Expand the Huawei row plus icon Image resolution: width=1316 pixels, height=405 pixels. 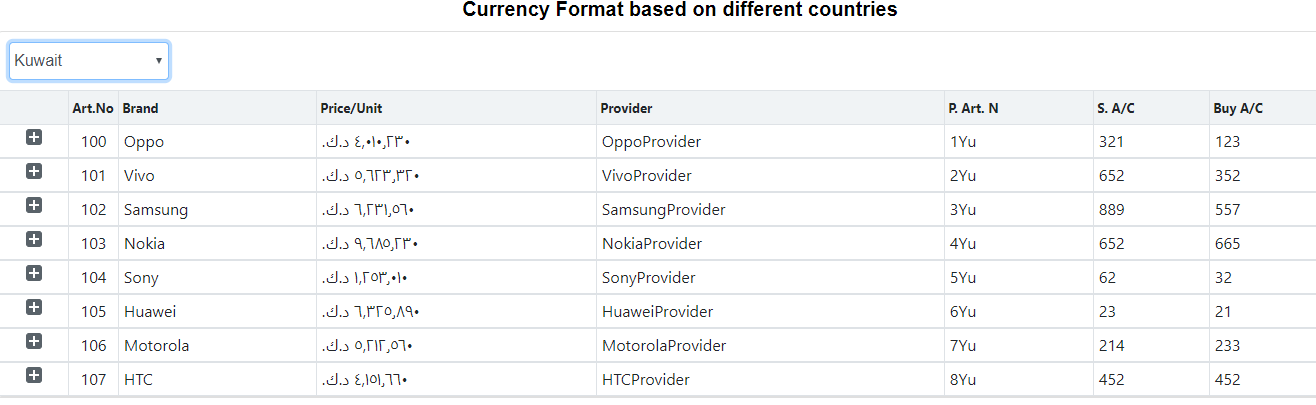tap(34, 307)
